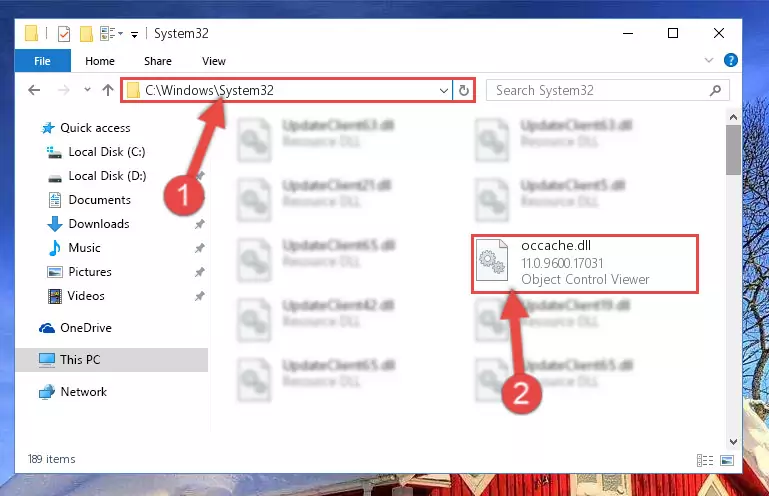The height and width of the screenshot is (496, 769).
Task: Open the Share ribbon tab
Action: pyautogui.click(x=157, y=61)
